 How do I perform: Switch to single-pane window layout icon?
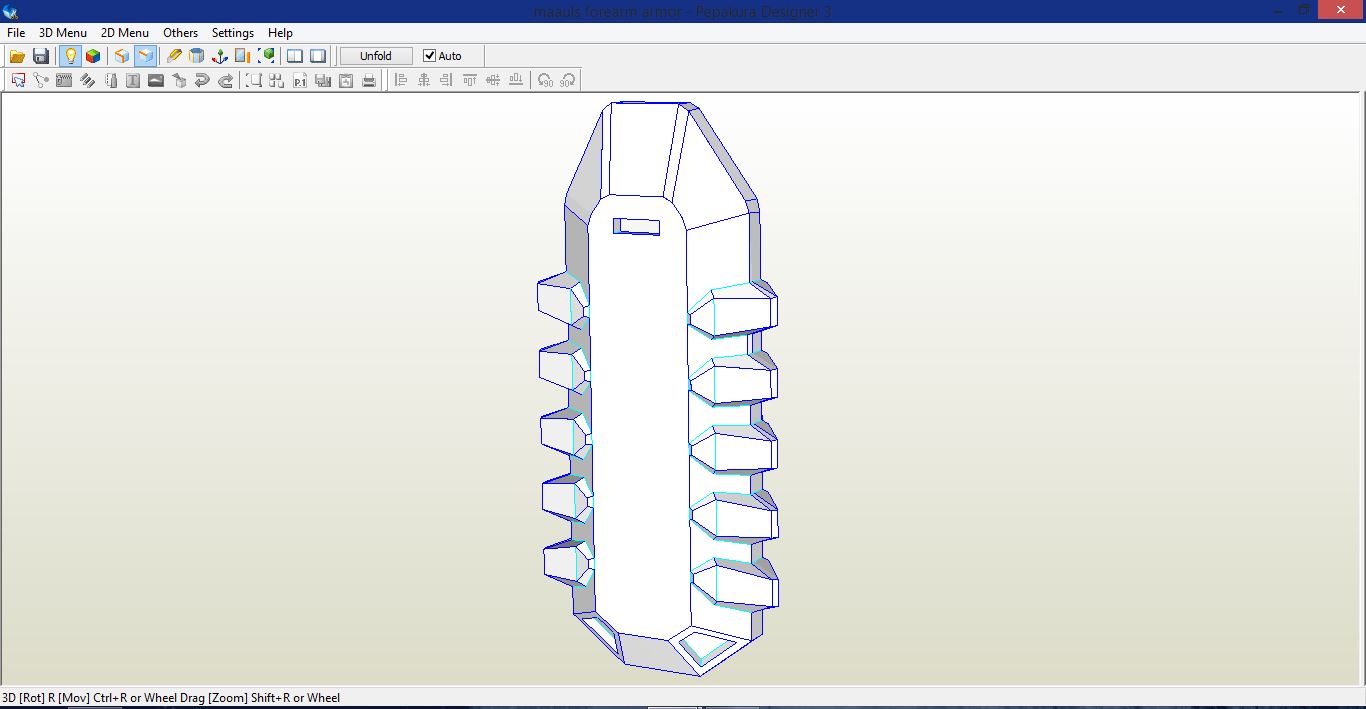(318, 56)
